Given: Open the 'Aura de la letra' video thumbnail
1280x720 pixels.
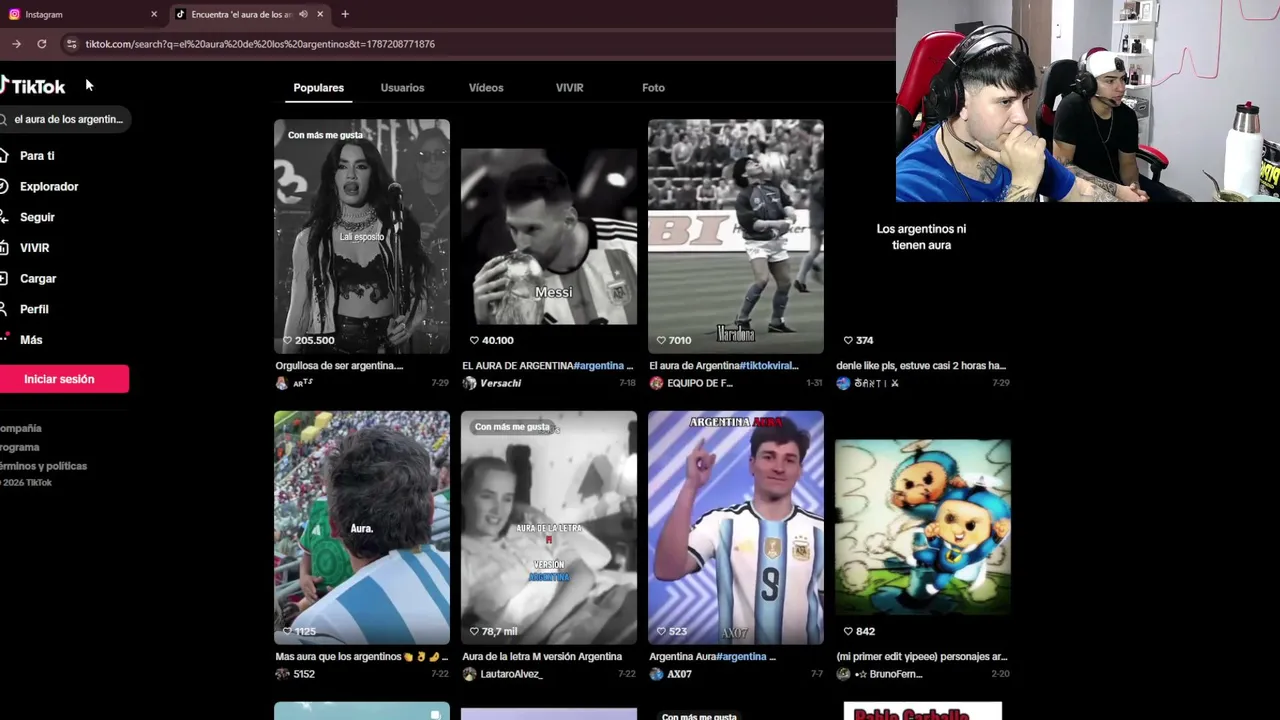Looking at the screenshot, I should click(x=549, y=528).
